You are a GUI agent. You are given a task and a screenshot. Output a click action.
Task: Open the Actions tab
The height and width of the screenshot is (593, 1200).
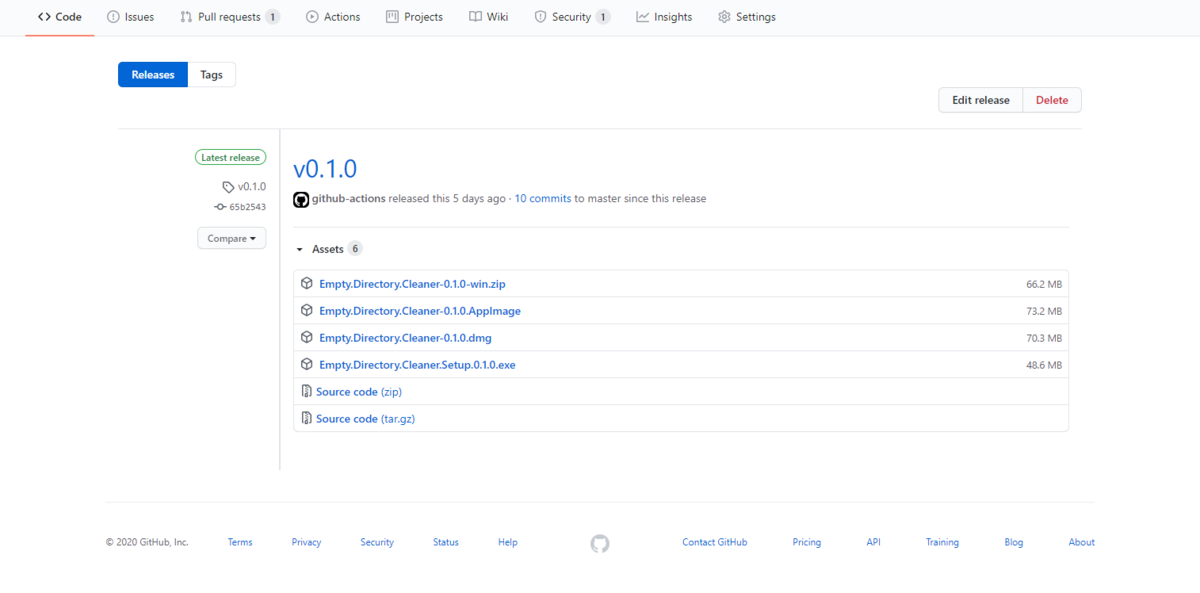click(x=333, y=17)
